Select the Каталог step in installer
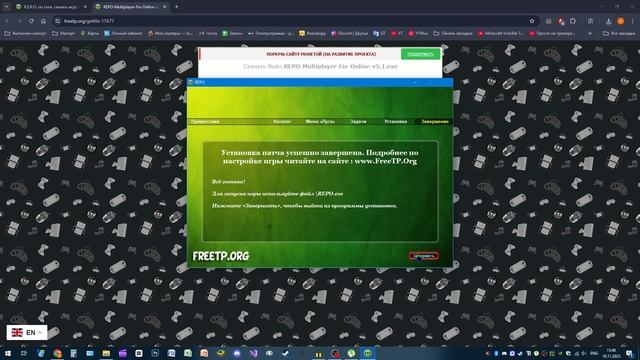 coord(282,122)
